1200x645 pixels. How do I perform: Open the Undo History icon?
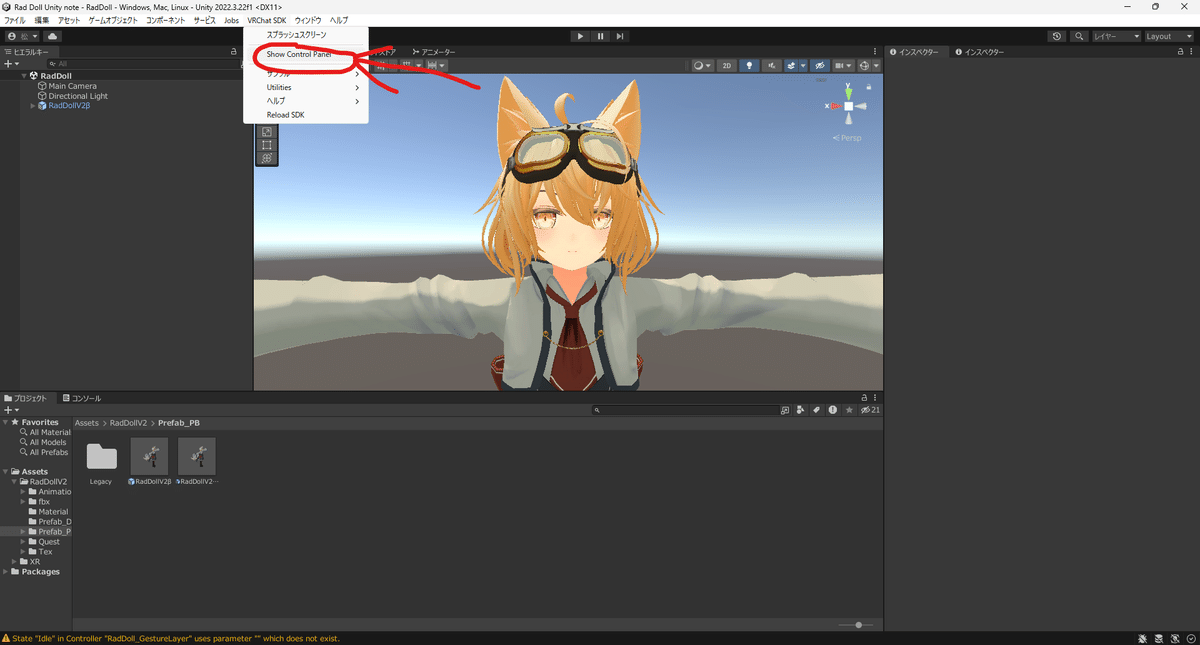[x=1058, y=36]
